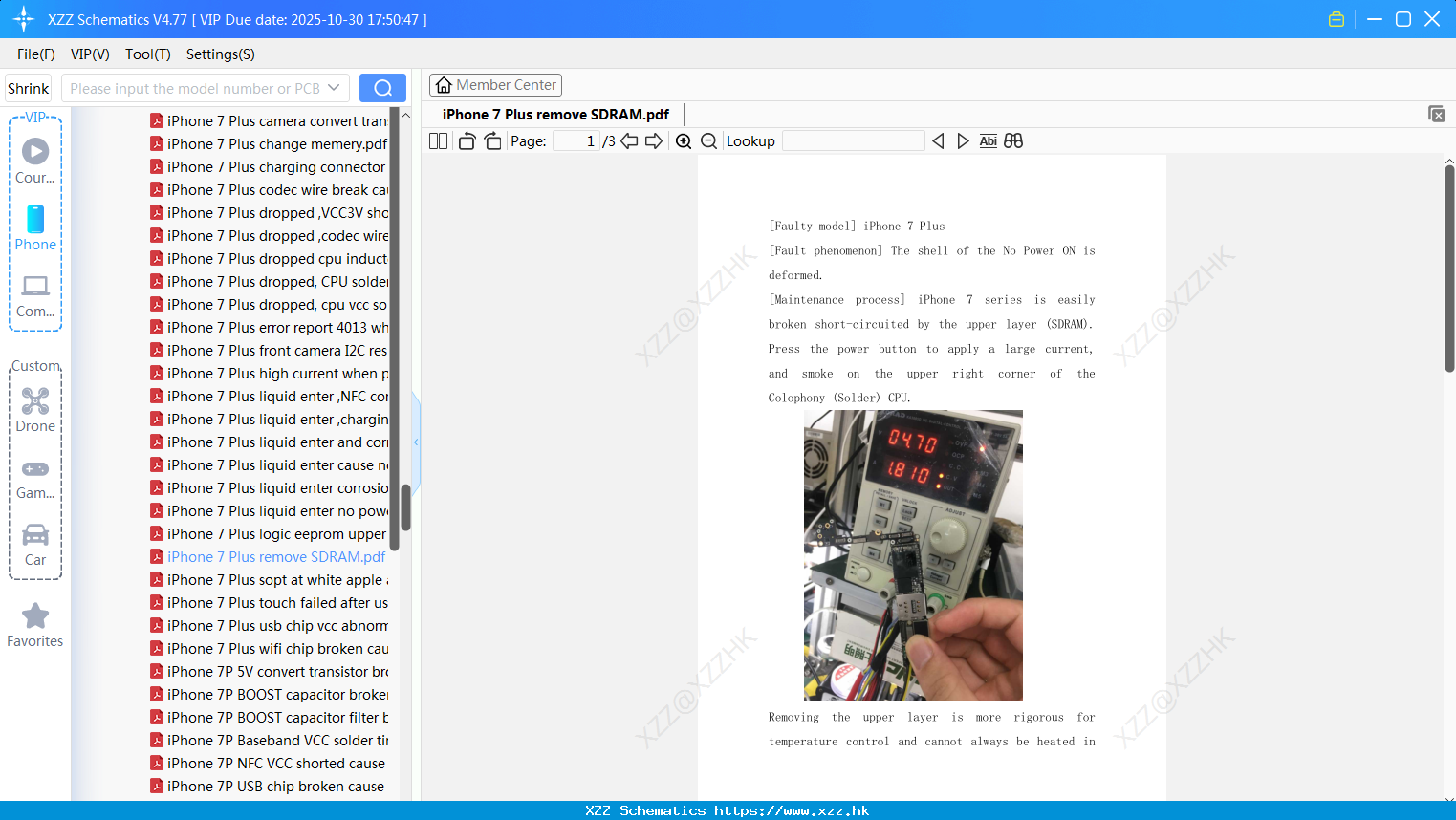Viewport: 1456px width, 820px height.
Task: Open iPhone 7 Plus liquid enter corrosion file
Action: (269, 488)
